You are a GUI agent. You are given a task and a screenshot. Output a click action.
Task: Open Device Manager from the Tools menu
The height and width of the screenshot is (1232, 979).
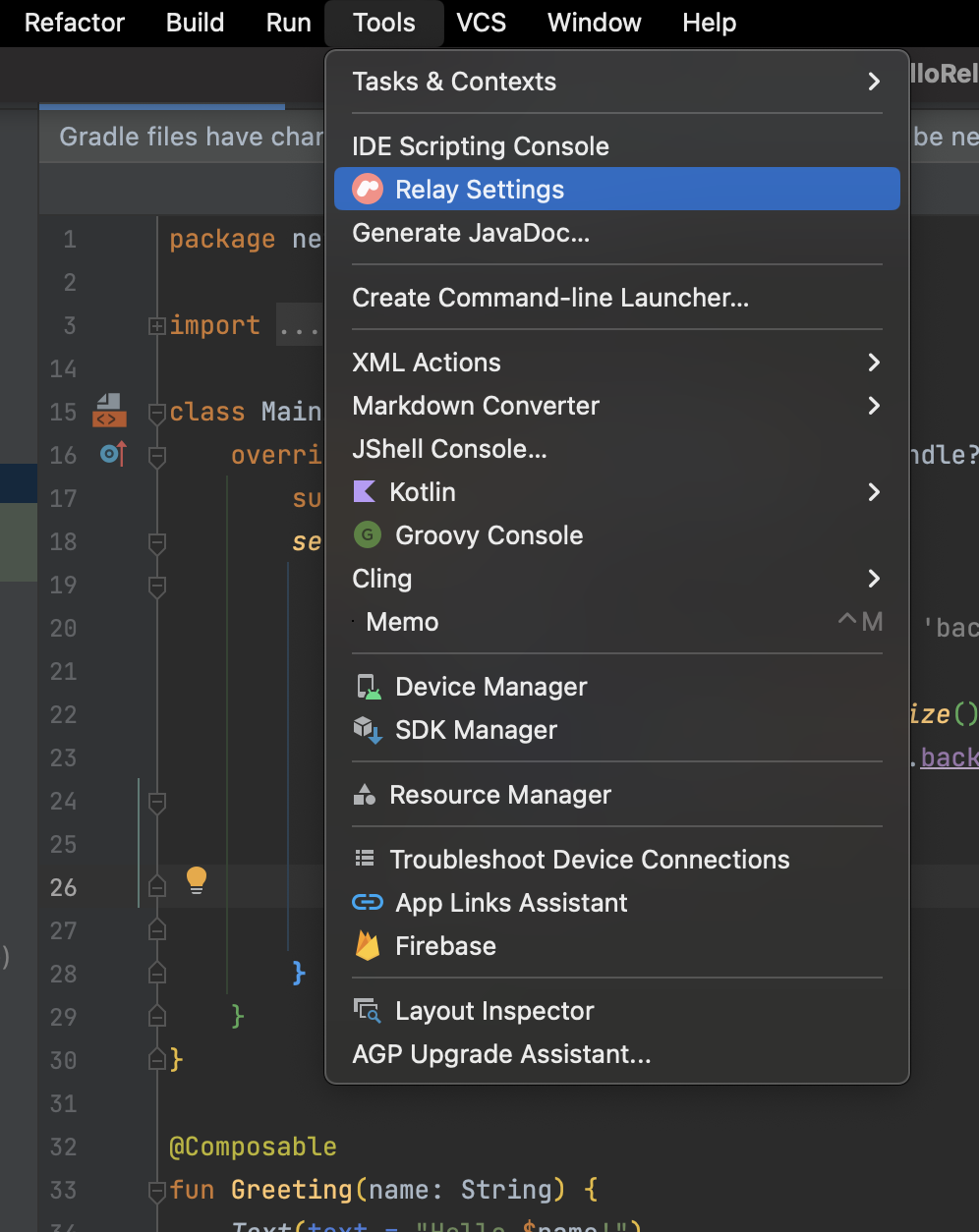[490, 687]
